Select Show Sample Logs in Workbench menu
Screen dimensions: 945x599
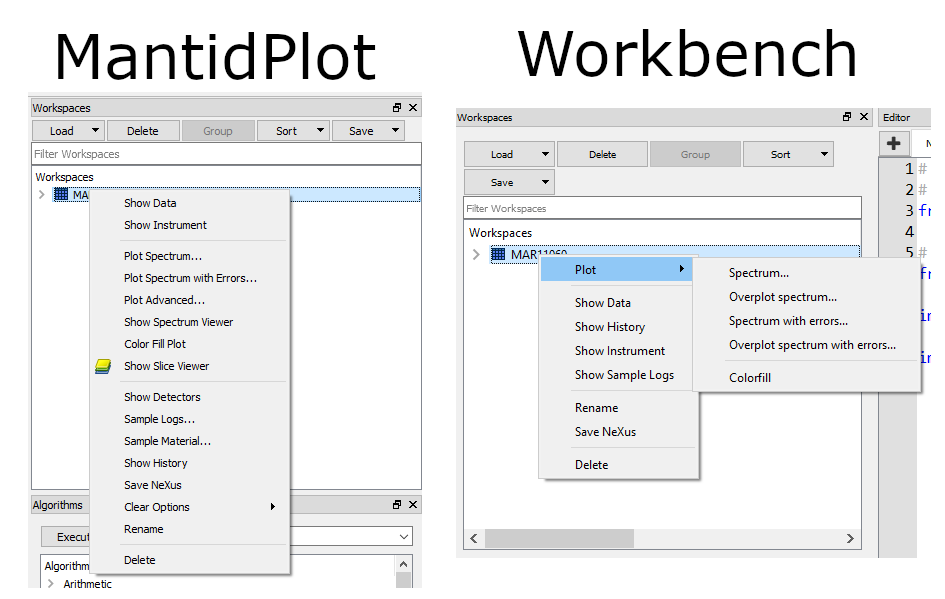click(x=624, y=375)
